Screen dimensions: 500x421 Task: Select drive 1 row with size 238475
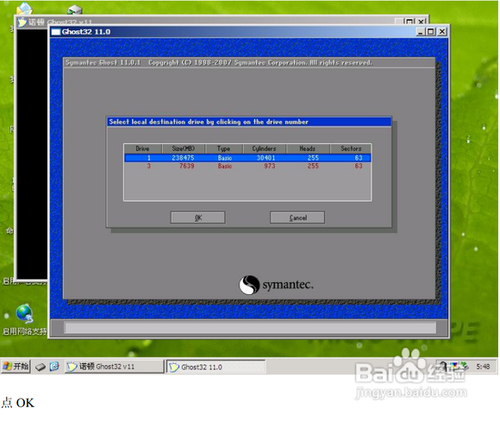[x=247, y=158]
